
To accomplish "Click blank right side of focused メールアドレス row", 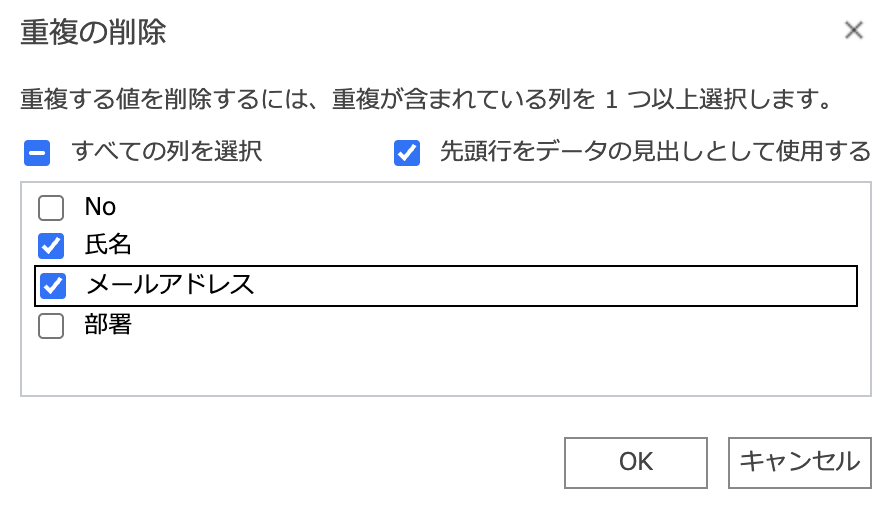I will coord(600,285).
